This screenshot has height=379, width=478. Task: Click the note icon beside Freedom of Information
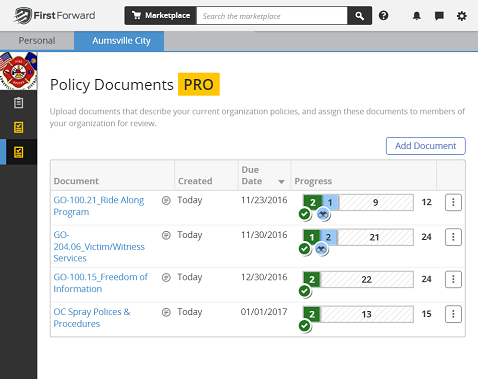click(166, 277)
